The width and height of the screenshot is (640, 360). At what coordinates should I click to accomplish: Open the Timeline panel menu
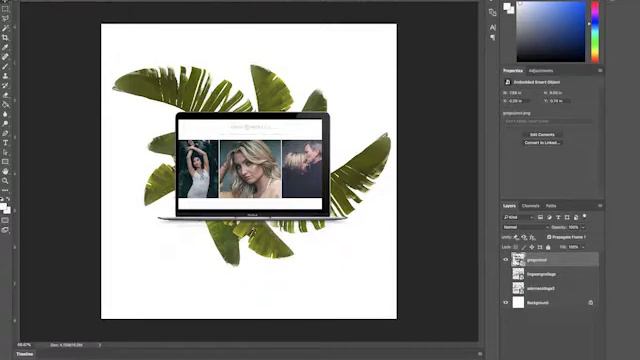point(480,354)
